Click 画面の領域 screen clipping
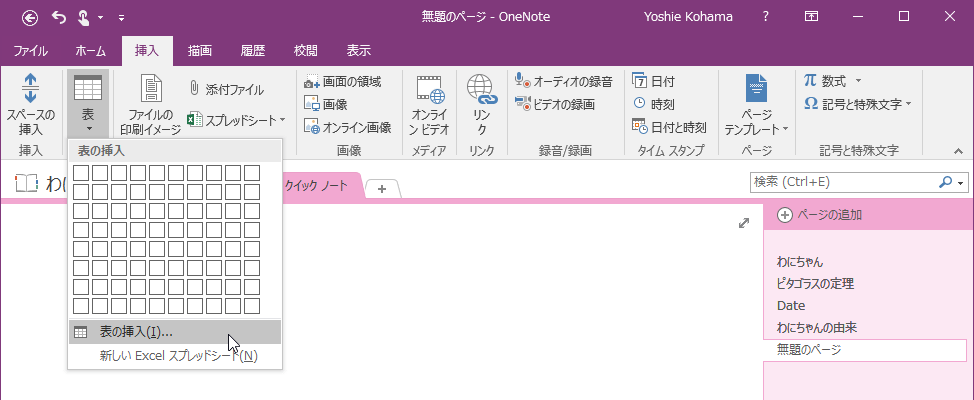This screenshot has height=400, width=974. click(x=342, y=81)
